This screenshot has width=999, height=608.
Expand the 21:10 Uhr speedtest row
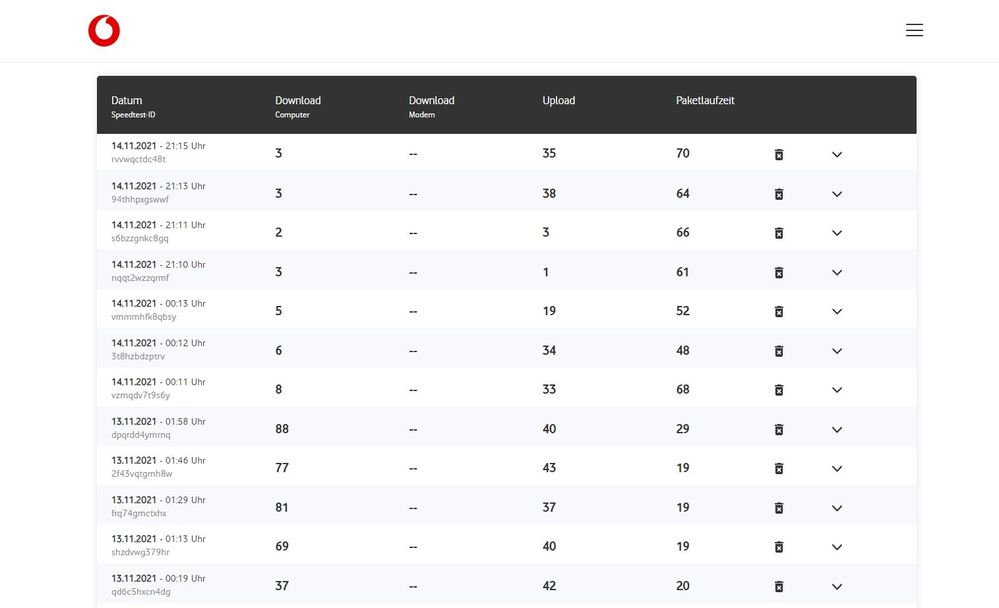point(837,272)
